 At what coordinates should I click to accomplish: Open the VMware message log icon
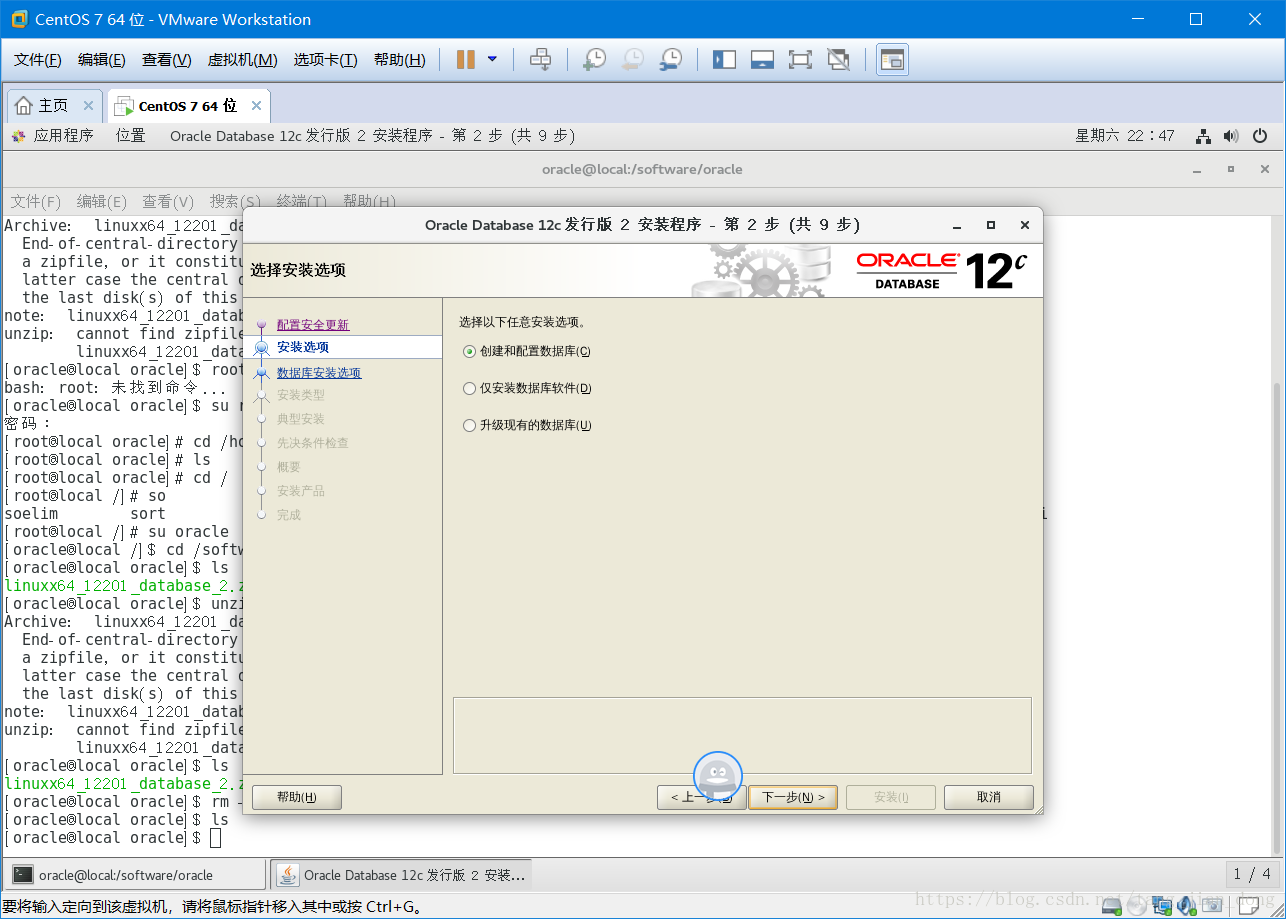1251,906
